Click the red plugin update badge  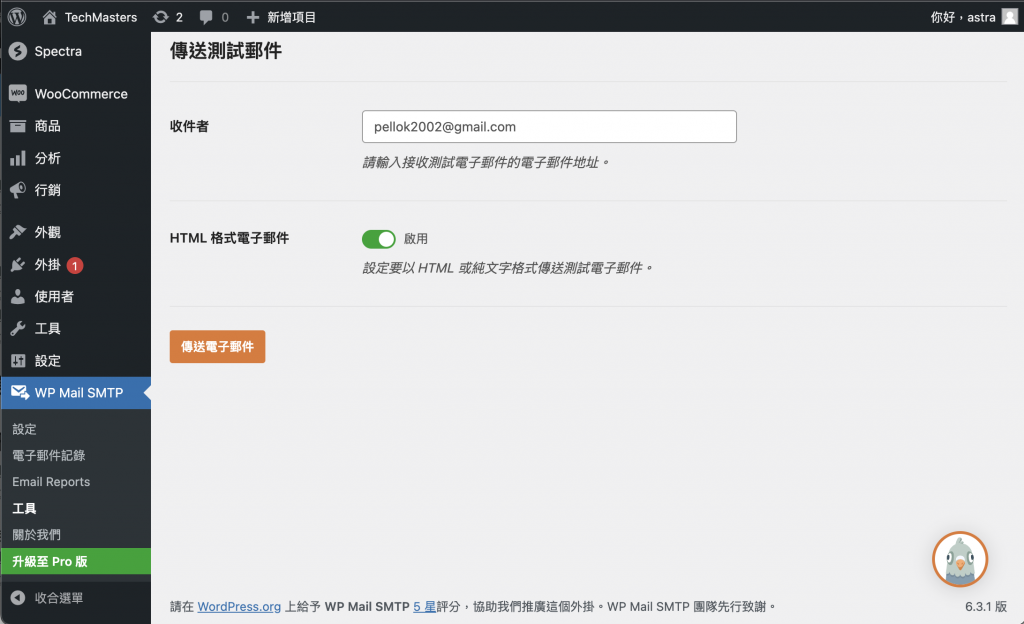point(75,265)
